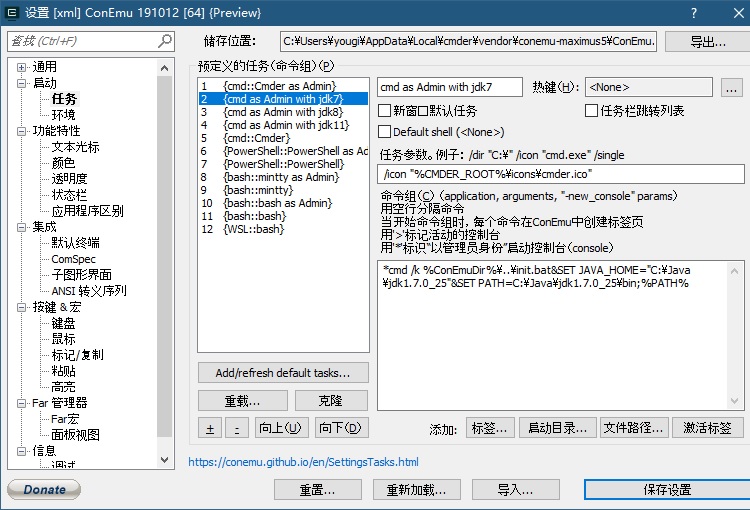Select the 默认终端 settings page

pos(75,243)
